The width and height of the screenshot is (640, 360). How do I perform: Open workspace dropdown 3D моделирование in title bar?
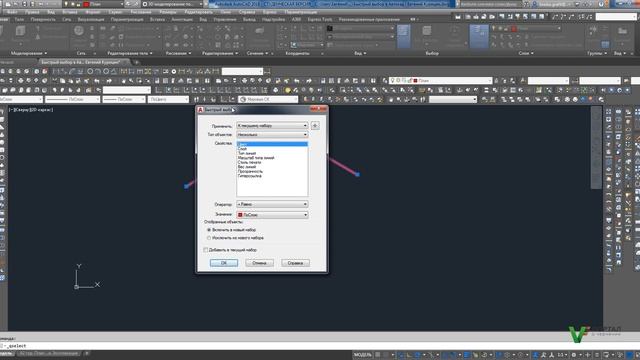click(x=172, y=4)
